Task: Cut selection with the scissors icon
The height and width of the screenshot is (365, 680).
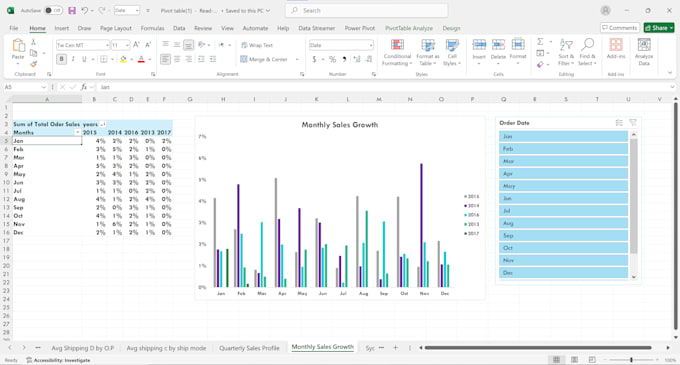Action: point(33,42)
